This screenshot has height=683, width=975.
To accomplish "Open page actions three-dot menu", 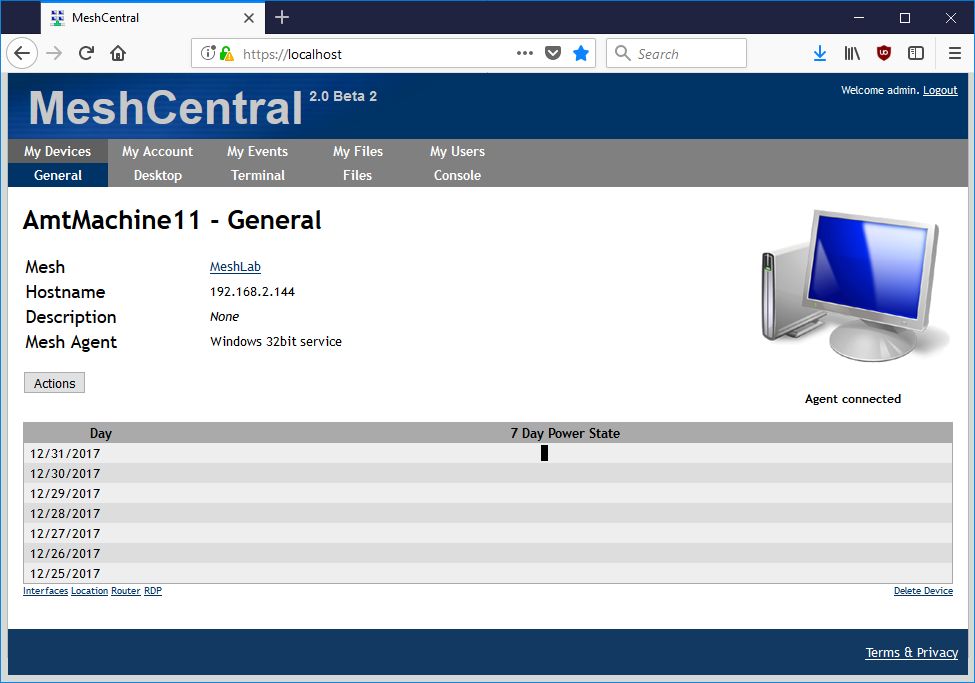I will click(x=525, y=54).
